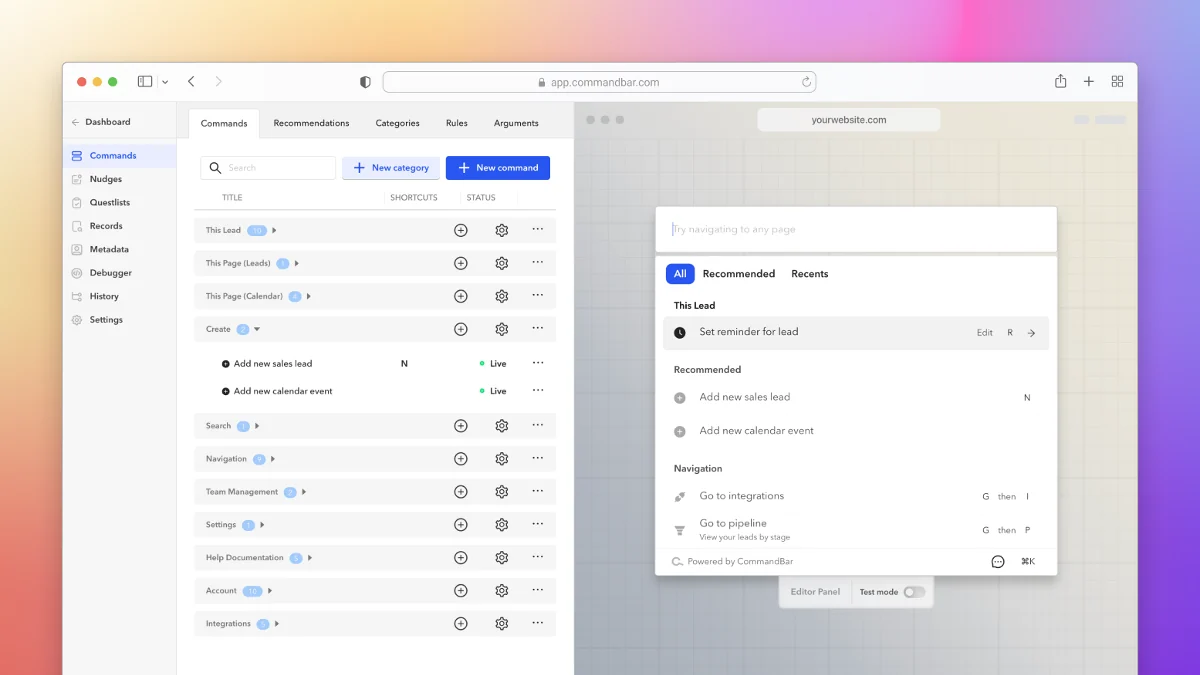Click the commands search field
Image resolution: width=1200 pixels, height=675 pixels.
click(268, 168)
